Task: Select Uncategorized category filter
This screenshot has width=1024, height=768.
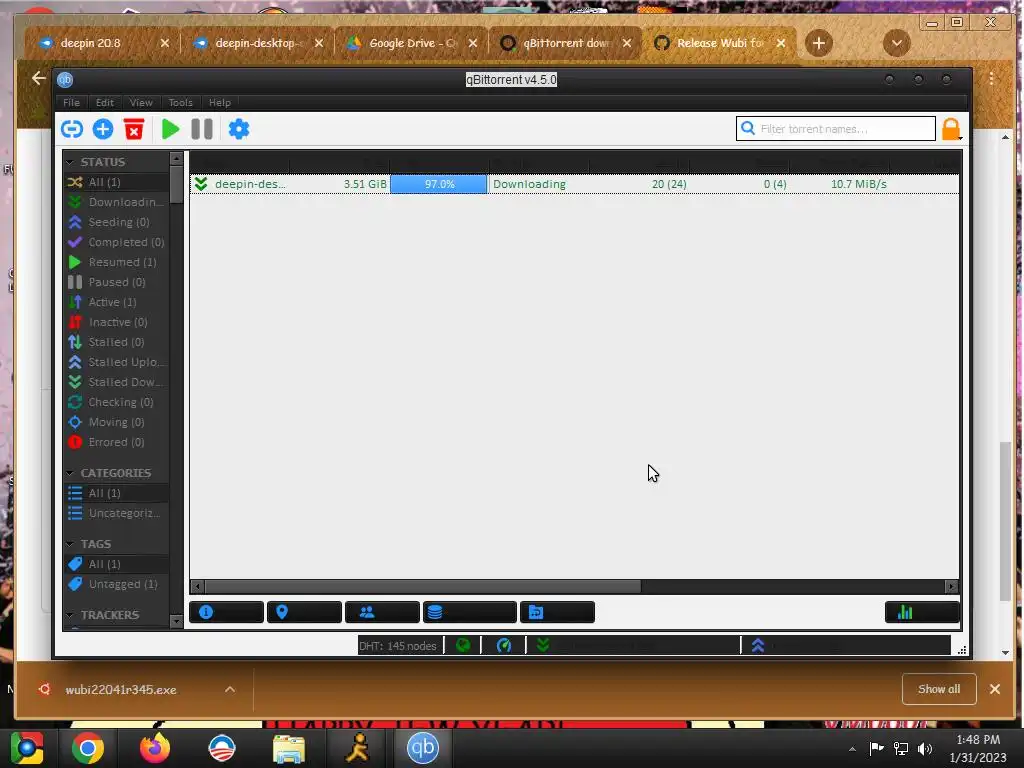Action: coord(116,513)
